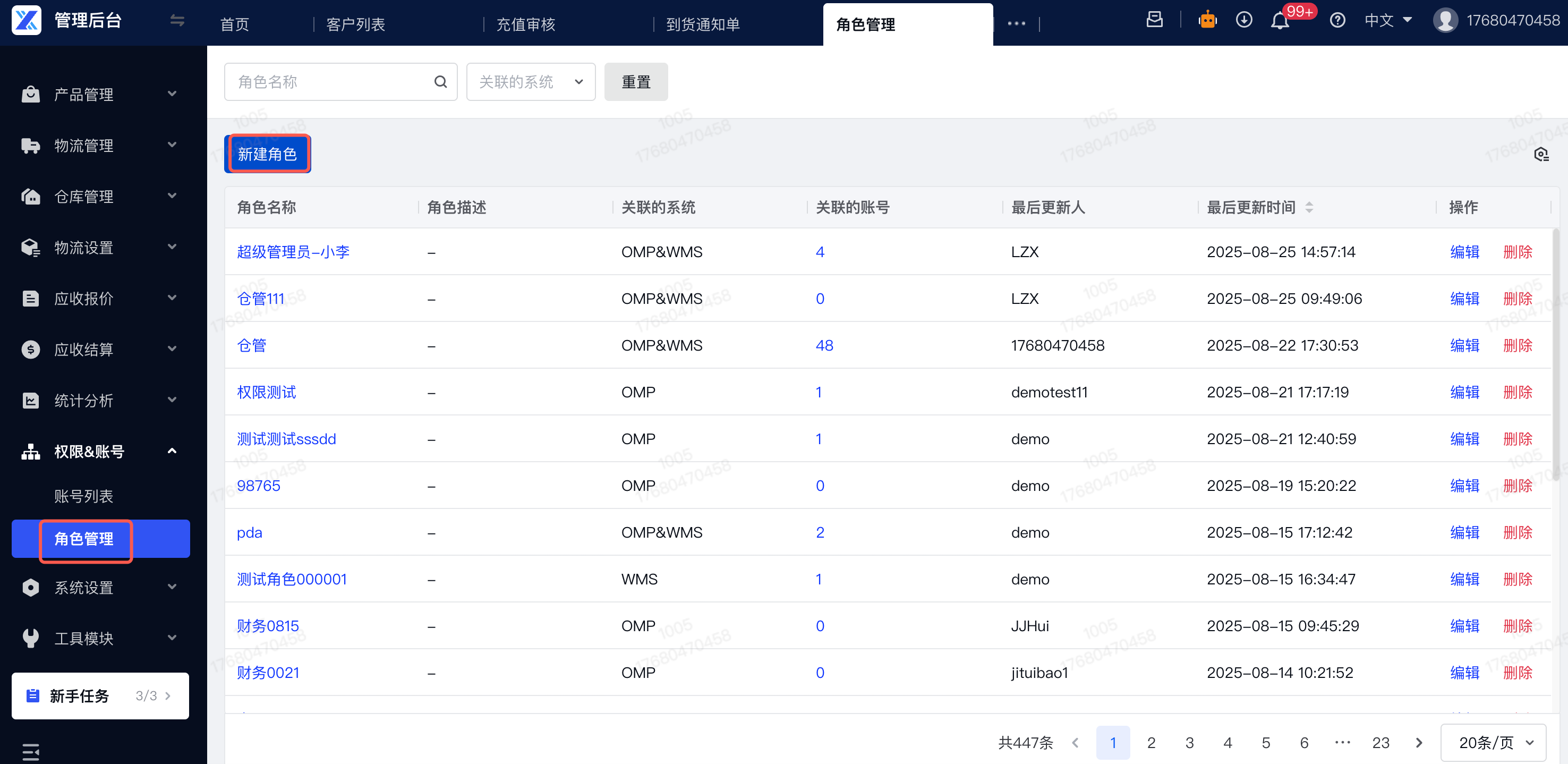Delete the pda role
This screenshot has height=764, width=1568.
1518,532
